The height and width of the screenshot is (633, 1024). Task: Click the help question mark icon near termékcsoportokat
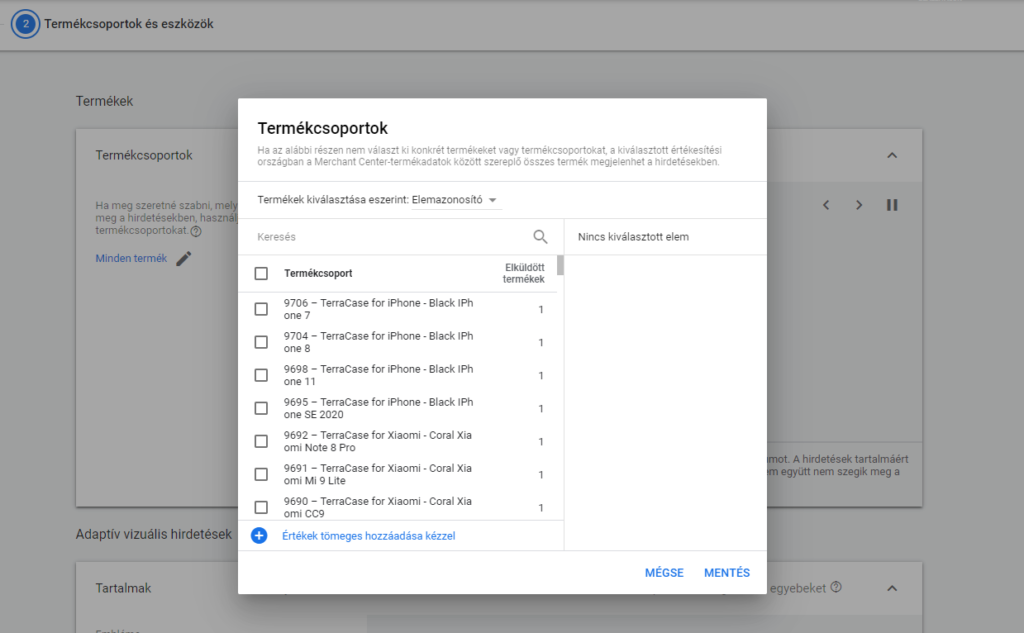click(196, 231)
